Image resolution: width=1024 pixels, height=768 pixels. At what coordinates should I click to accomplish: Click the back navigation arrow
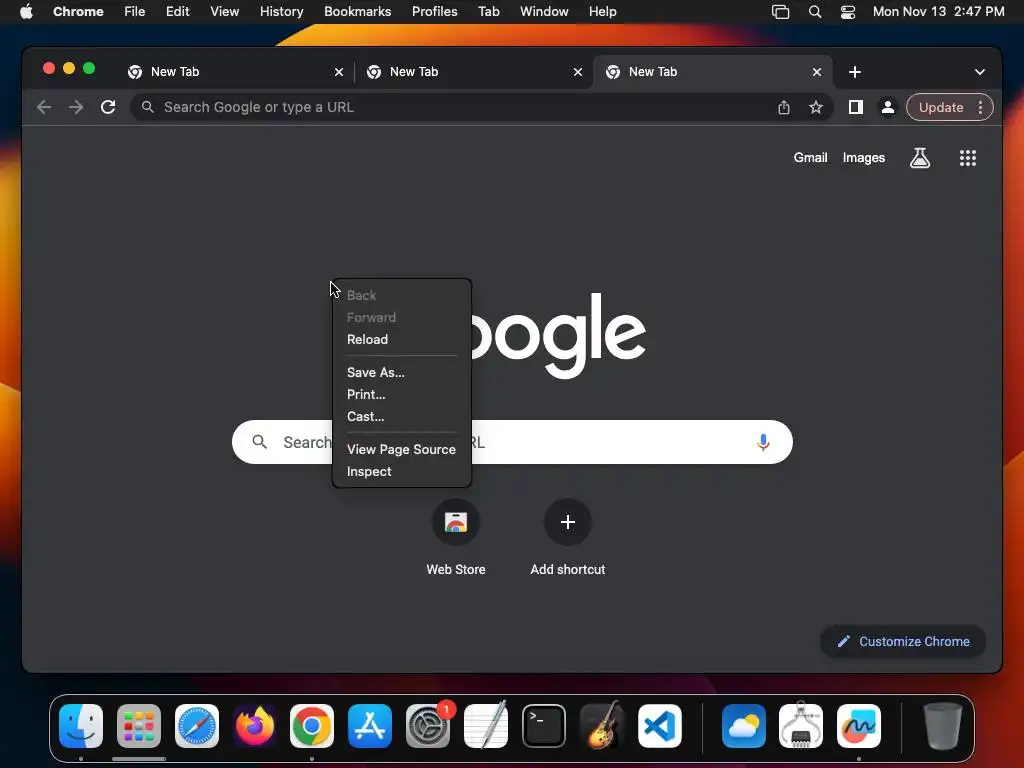point(44,107)
